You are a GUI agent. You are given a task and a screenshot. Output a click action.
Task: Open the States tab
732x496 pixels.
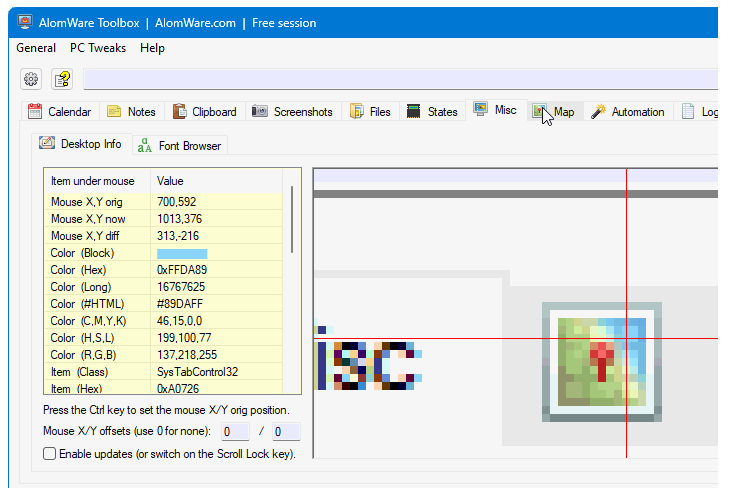(x=432, y=112)
